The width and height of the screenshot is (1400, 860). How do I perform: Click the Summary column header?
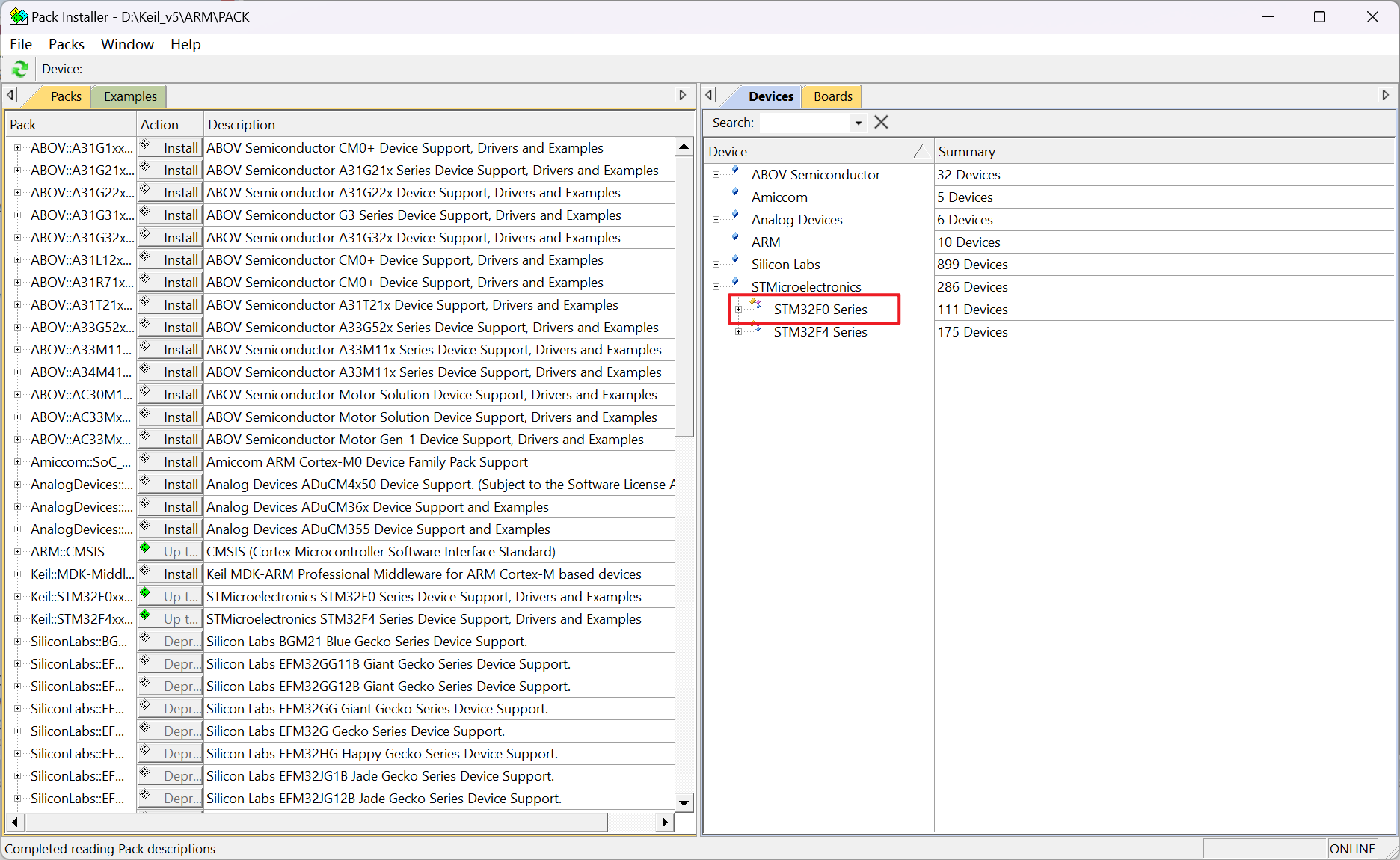(x=1164, y=152)
